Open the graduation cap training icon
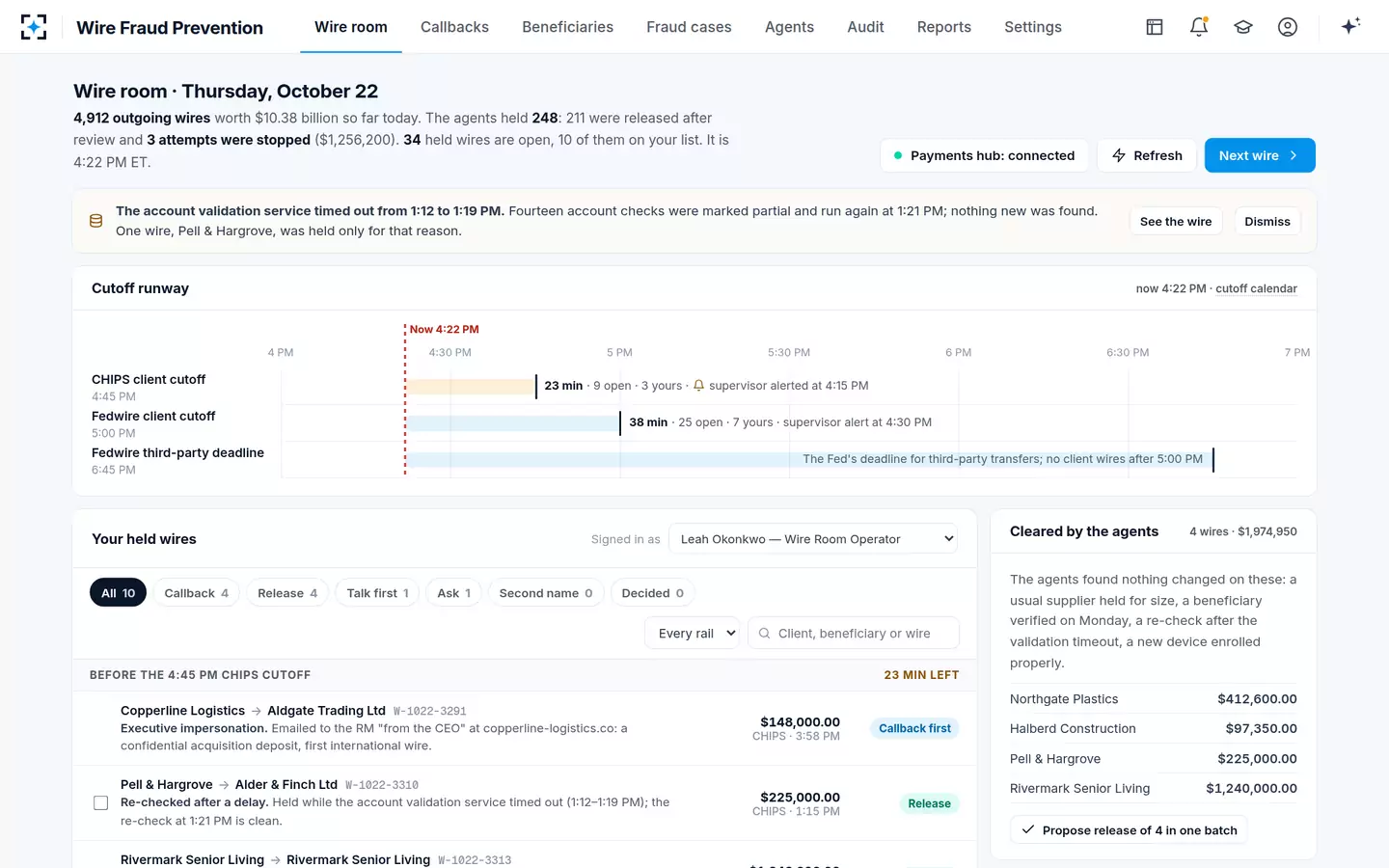Image resolution: width=1389 pixels, height=868 pixels. [1243, 27]
